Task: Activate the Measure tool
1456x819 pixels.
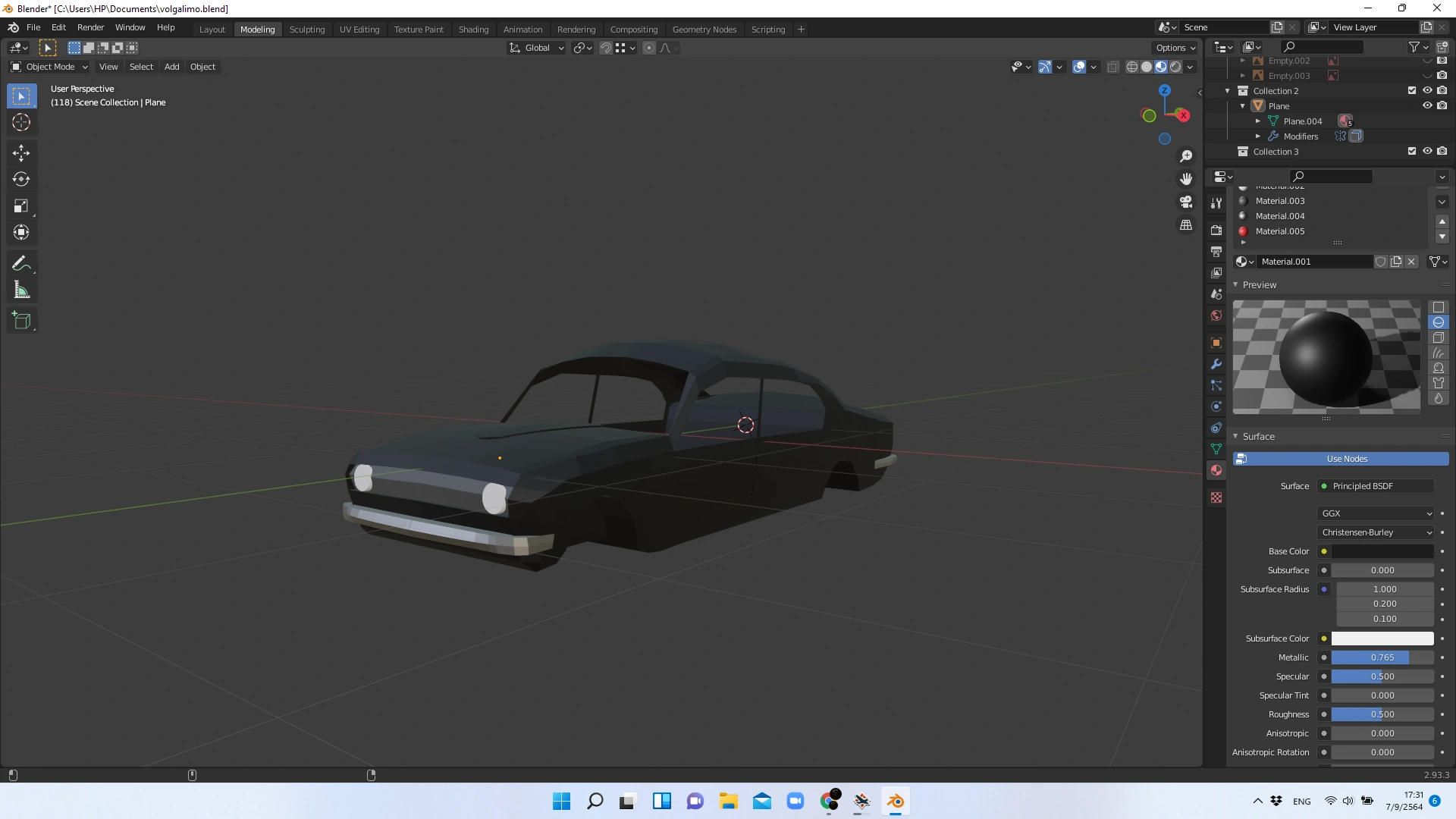Action: click(21, 289)
